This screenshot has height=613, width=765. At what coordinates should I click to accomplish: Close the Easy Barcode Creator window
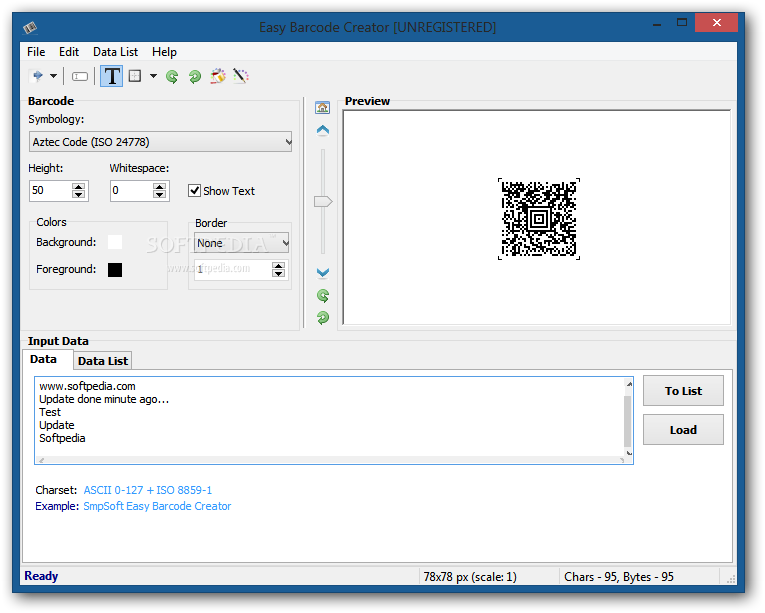tap(716, 22)
